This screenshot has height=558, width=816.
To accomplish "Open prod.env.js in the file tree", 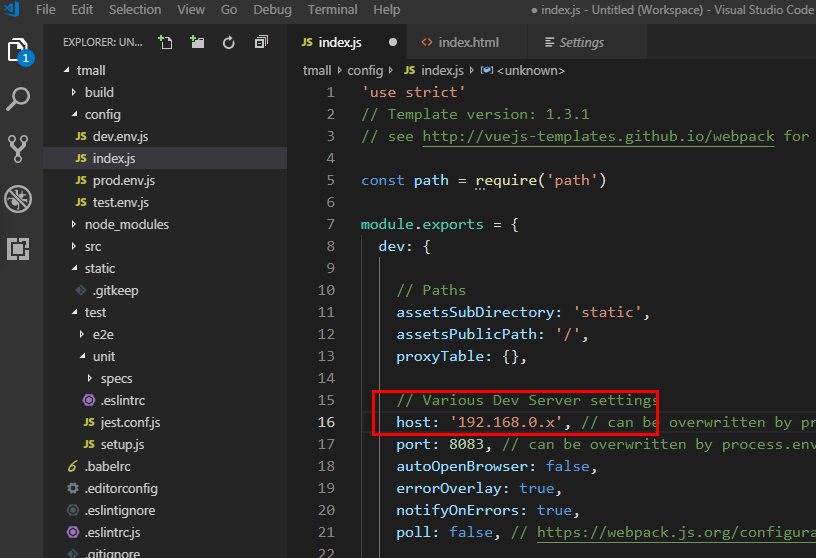I will pyautogui.click(x=123, y=180).
